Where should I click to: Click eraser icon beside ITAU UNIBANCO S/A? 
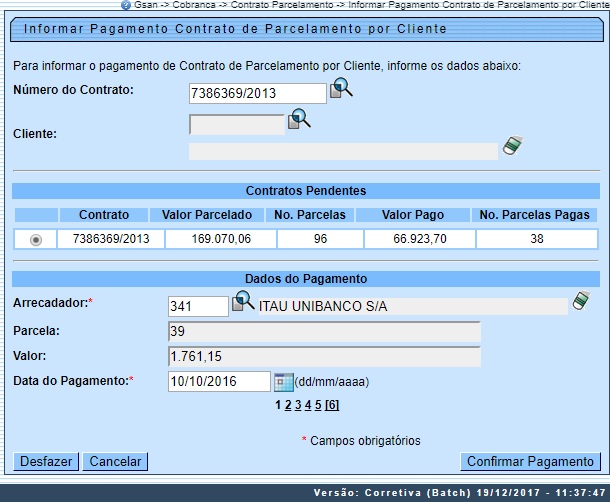tap(582, 301)
